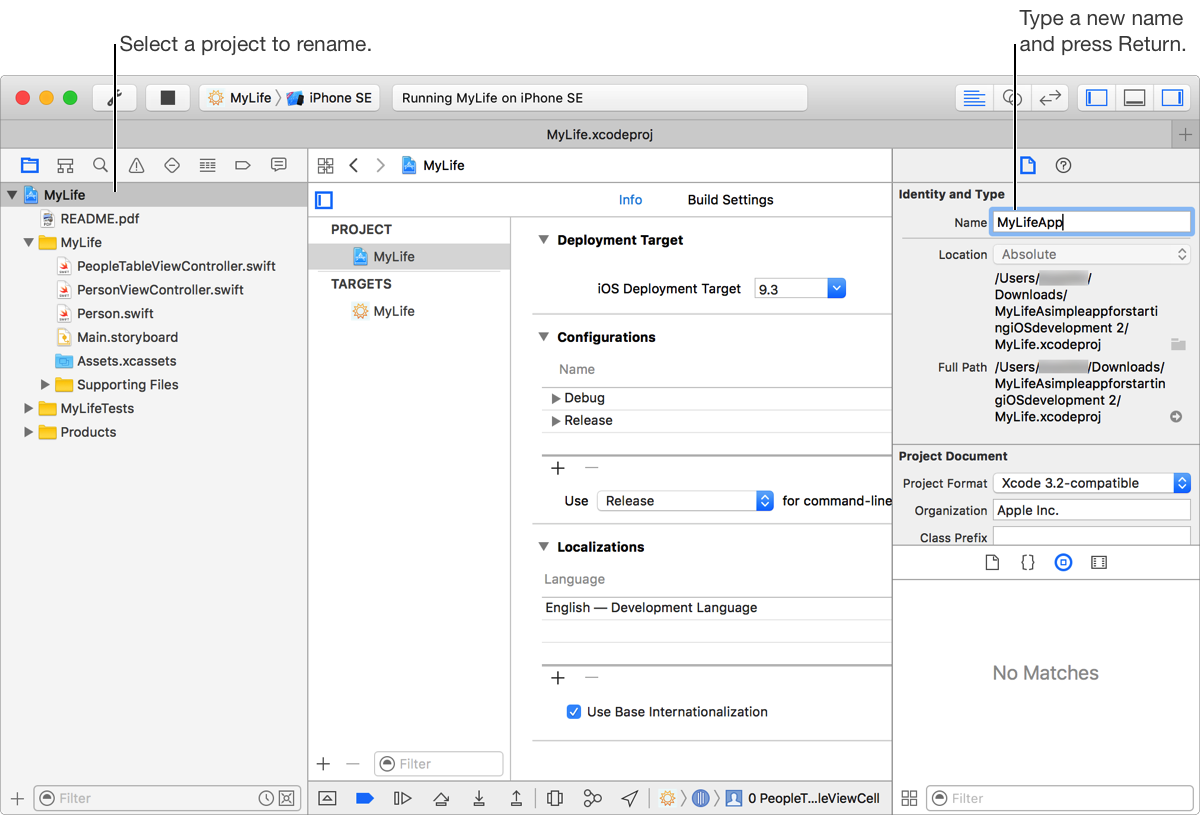1200x815 pixels.
Task: Switch to the Build Settings tab
Action: click(730, 200)
